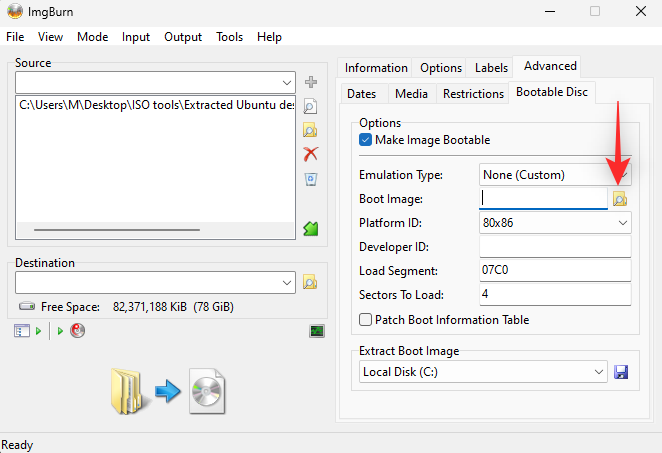Open the Mode menu
Image resolution: width=662 pixels, height=453 pixels.
pos(92,37)
